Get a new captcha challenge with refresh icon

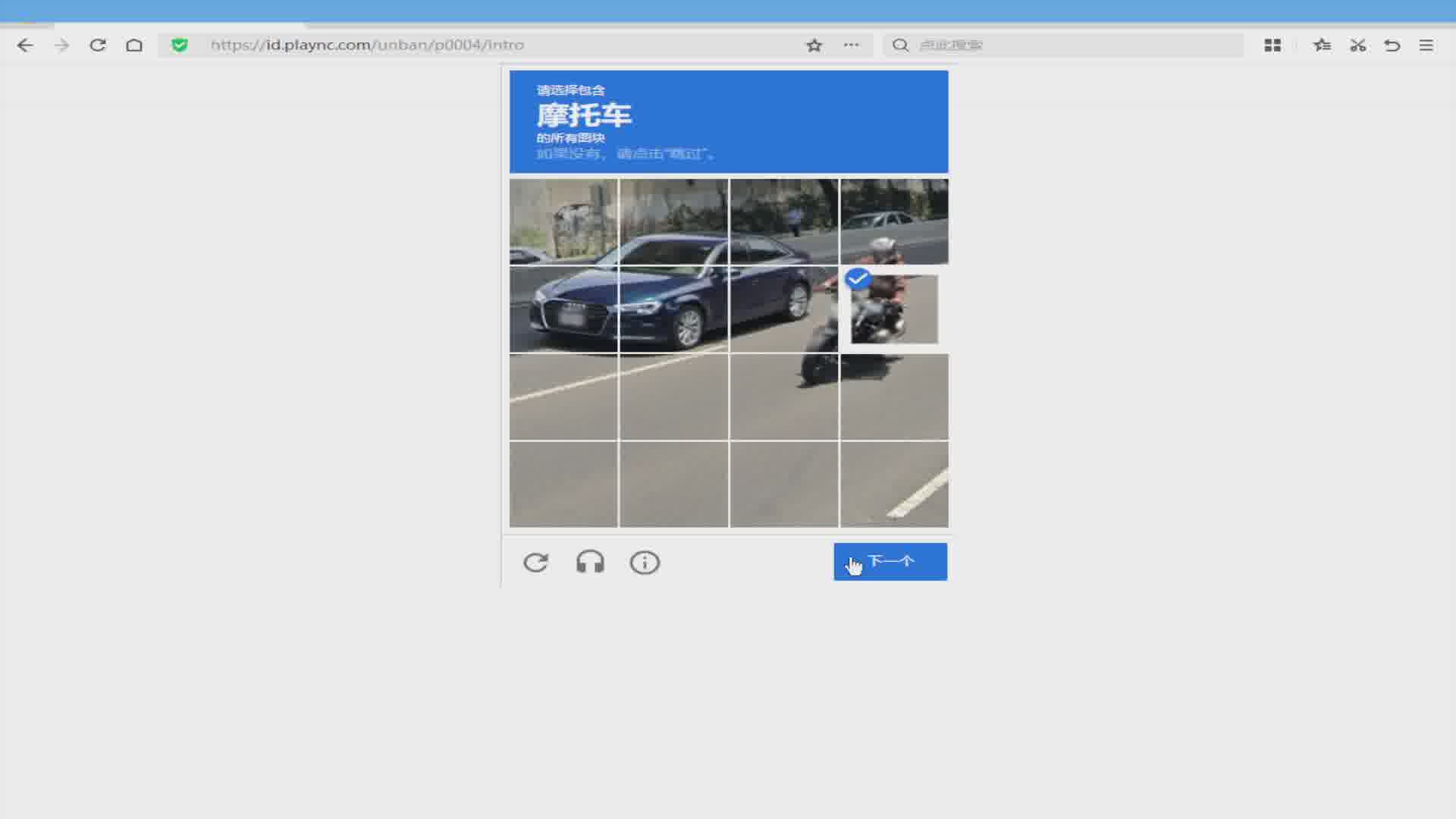536,563
